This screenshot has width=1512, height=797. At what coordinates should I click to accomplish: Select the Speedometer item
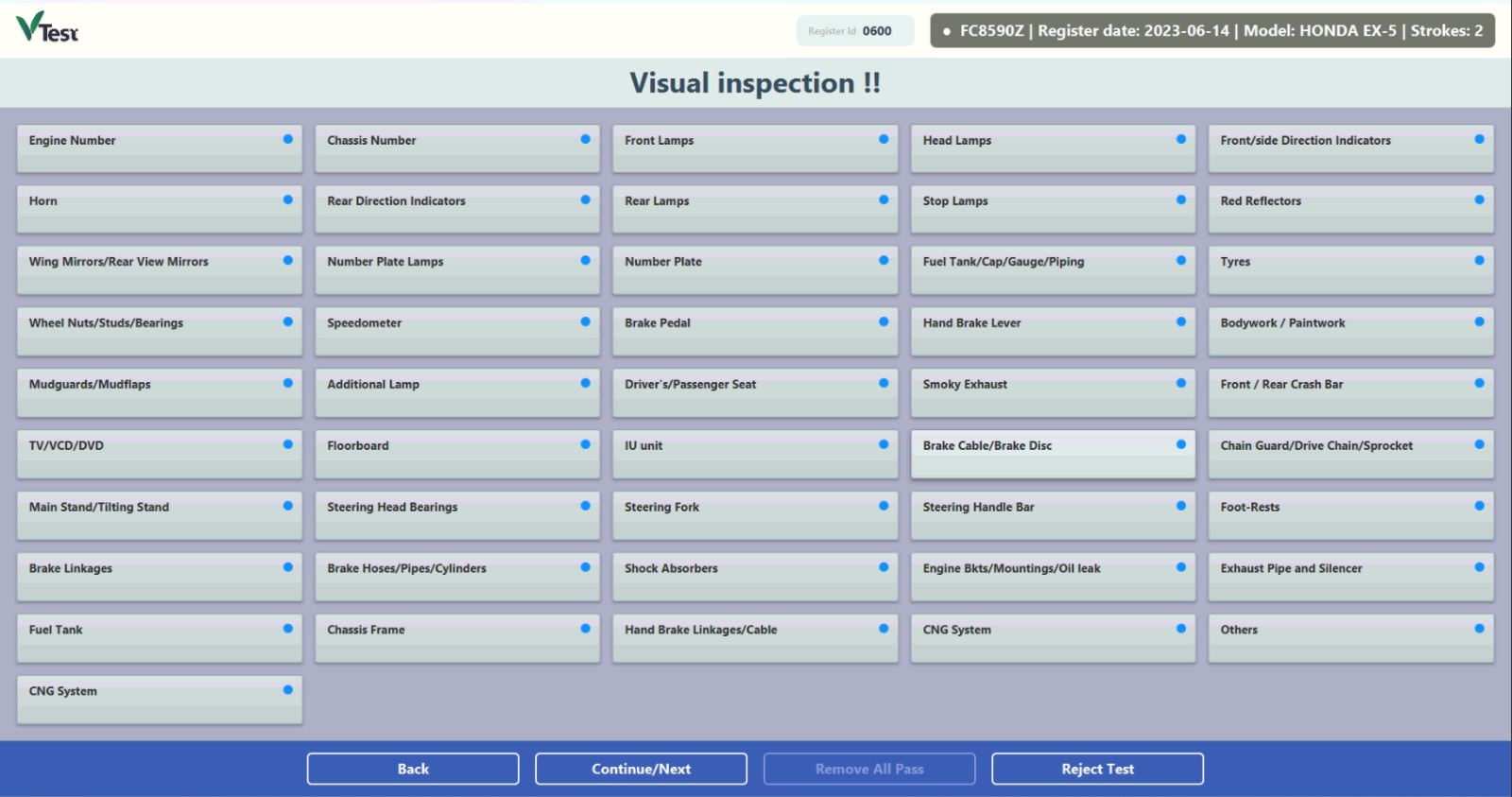click(x=457, y=332)
